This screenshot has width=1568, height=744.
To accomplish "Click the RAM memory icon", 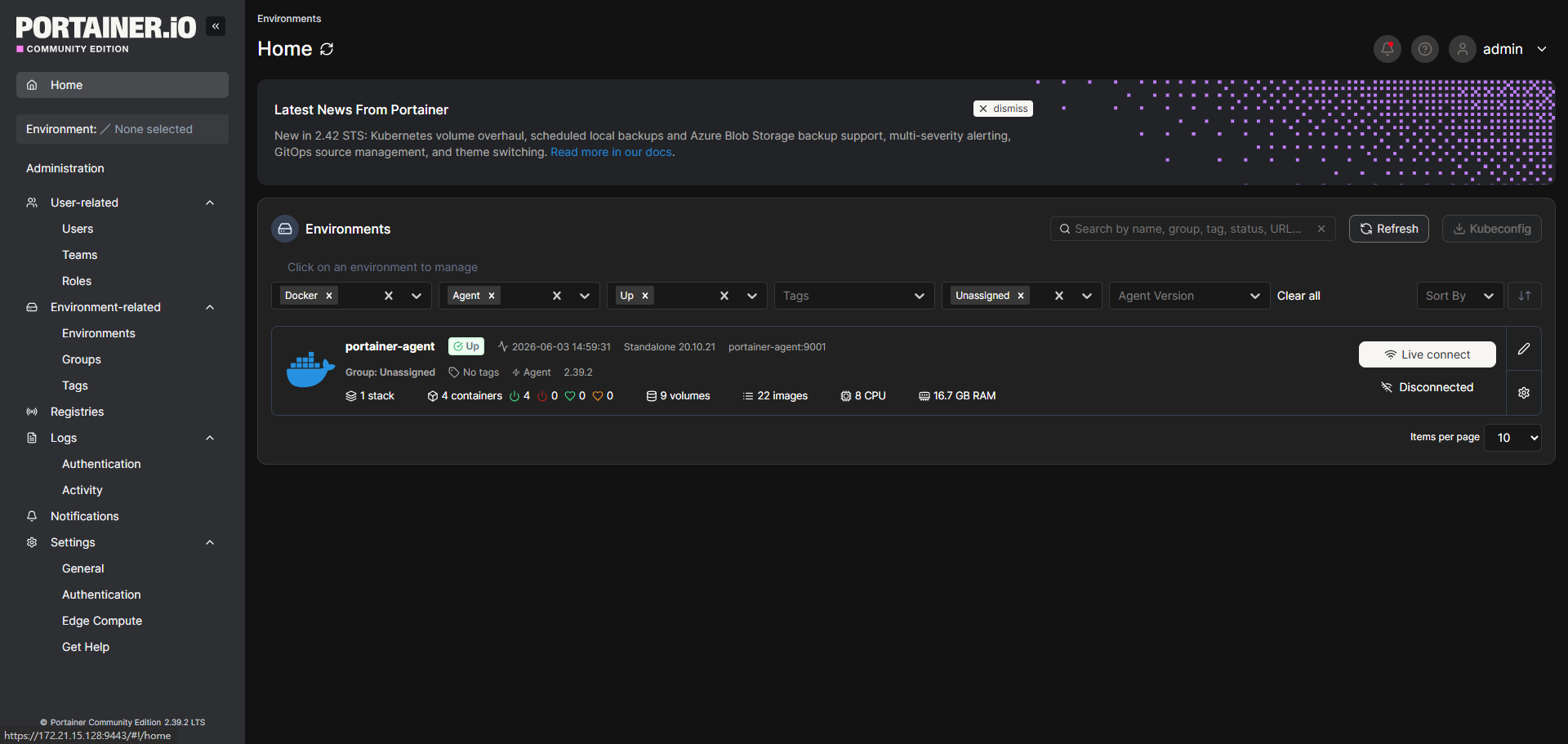I will pyautogui.click(x=924, y=396).
